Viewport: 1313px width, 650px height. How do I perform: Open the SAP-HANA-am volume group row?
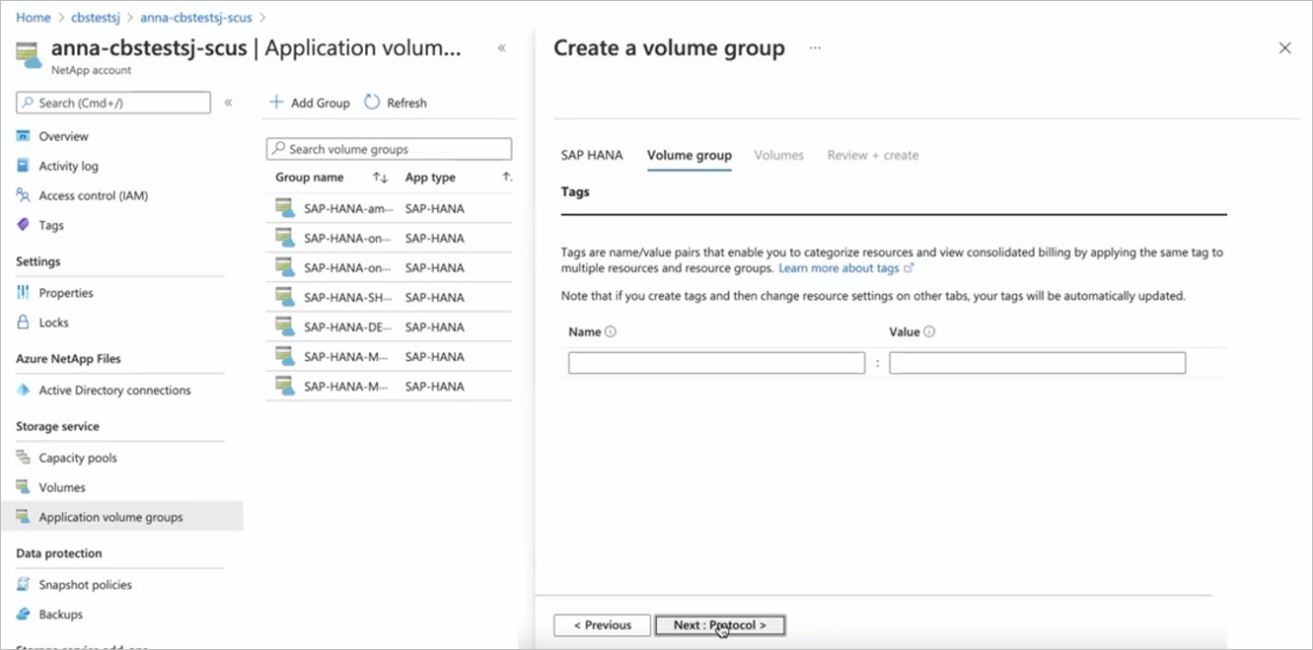[x=389, y=208]
